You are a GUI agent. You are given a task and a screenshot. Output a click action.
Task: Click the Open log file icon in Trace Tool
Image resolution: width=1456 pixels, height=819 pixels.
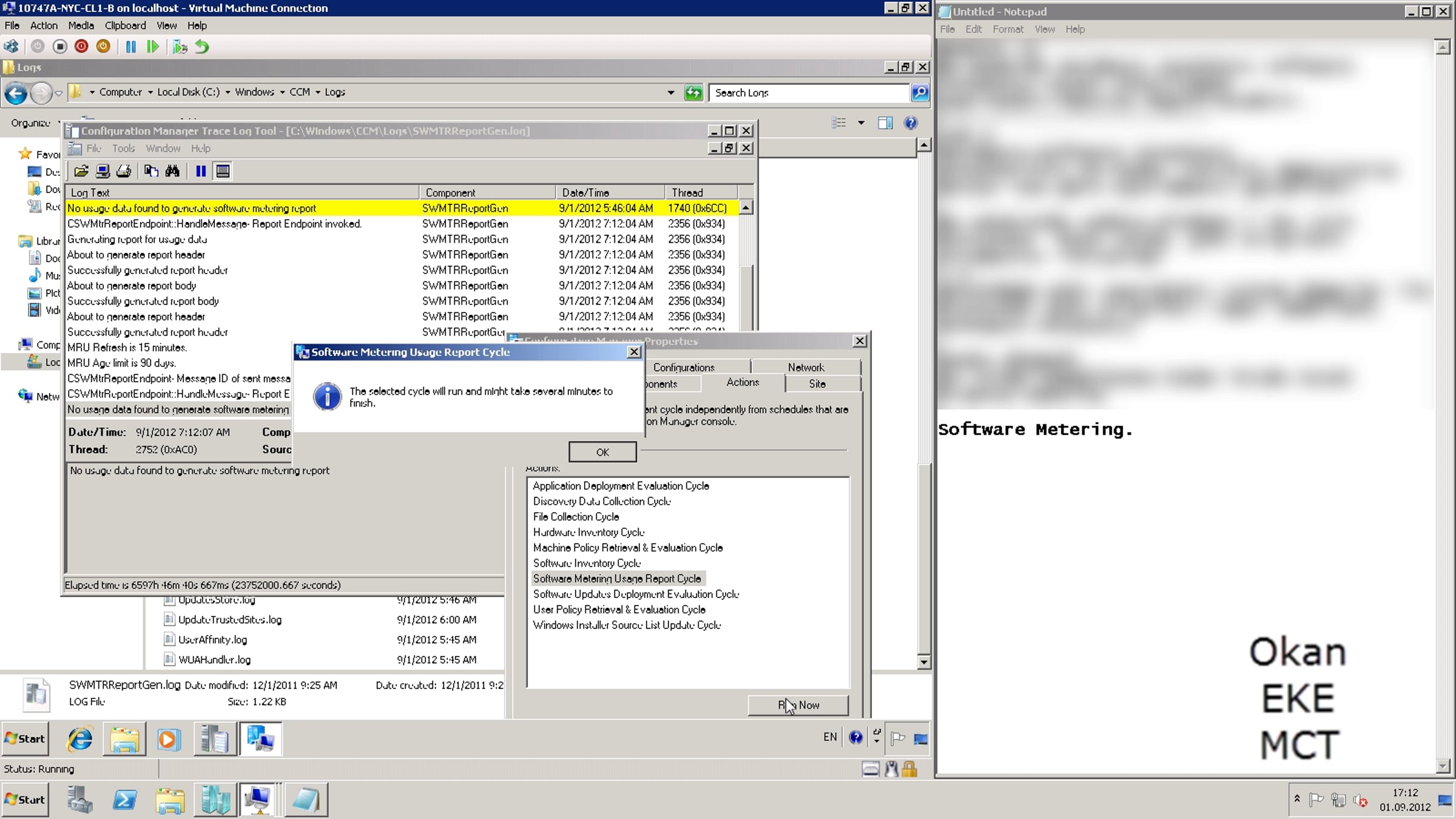tap(81, 172)
